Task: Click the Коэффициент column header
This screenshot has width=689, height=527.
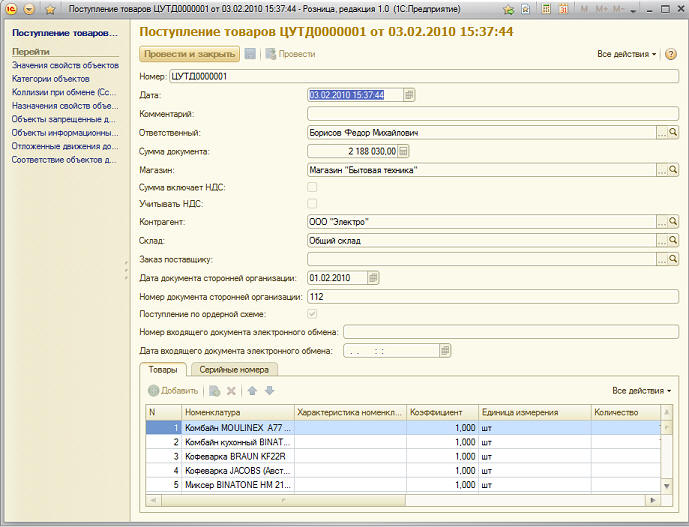Action: (x=442, y=412)
